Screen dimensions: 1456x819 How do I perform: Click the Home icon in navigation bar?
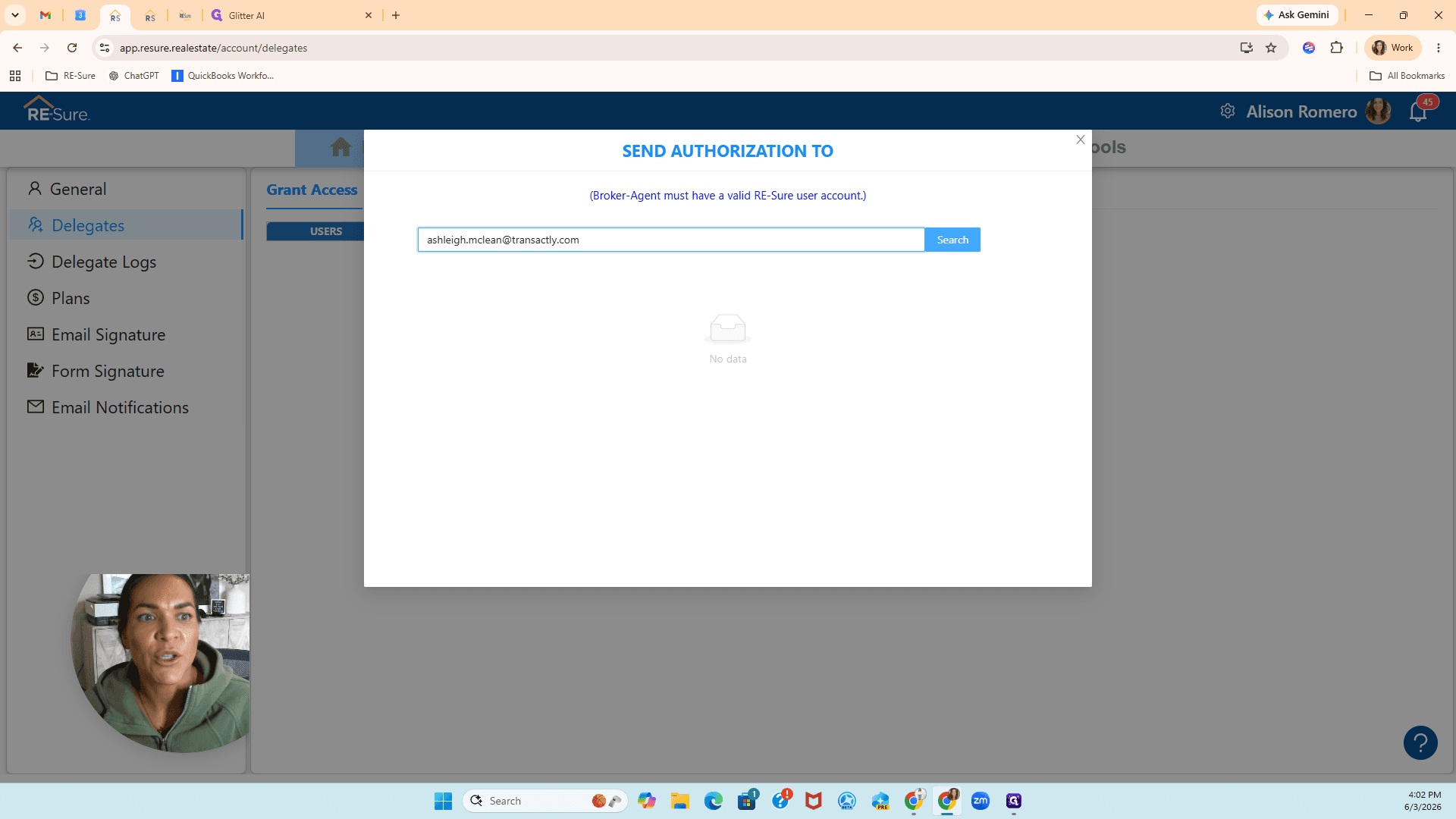click(x=340, y=147)
